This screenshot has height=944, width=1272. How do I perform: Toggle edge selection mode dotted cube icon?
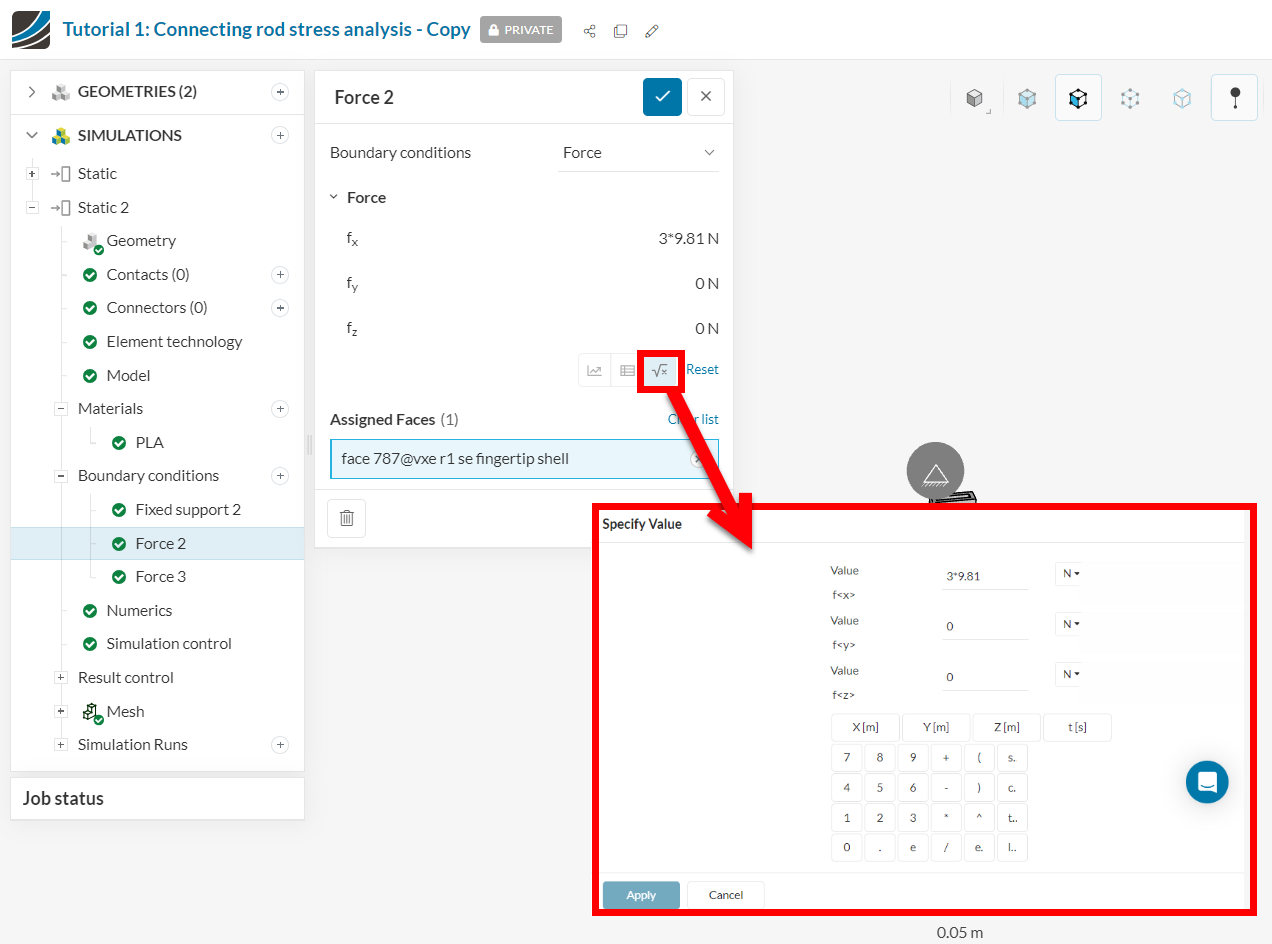[x=1130, y=98]
